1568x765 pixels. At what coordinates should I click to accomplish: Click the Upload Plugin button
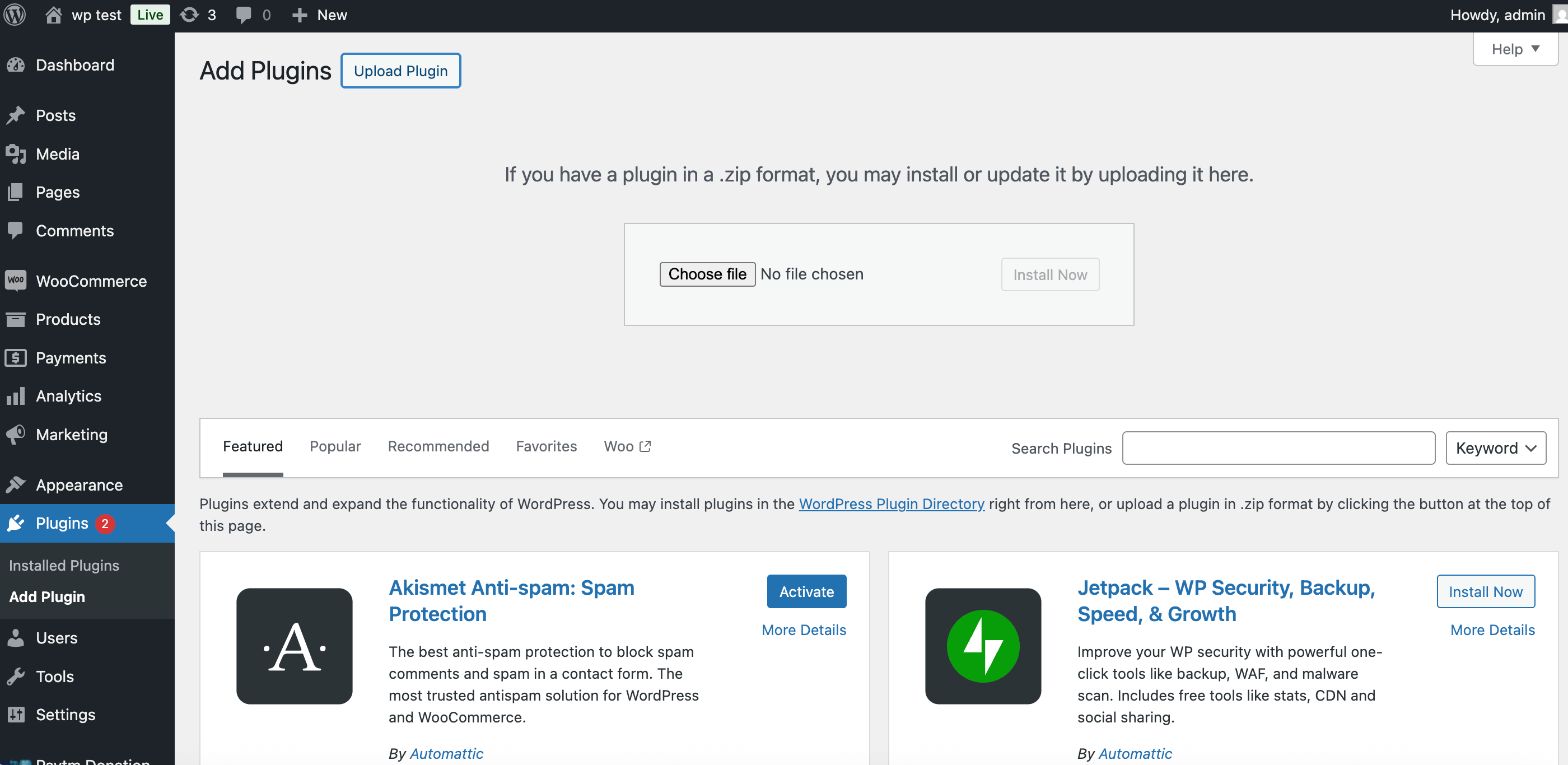(400, 71)
